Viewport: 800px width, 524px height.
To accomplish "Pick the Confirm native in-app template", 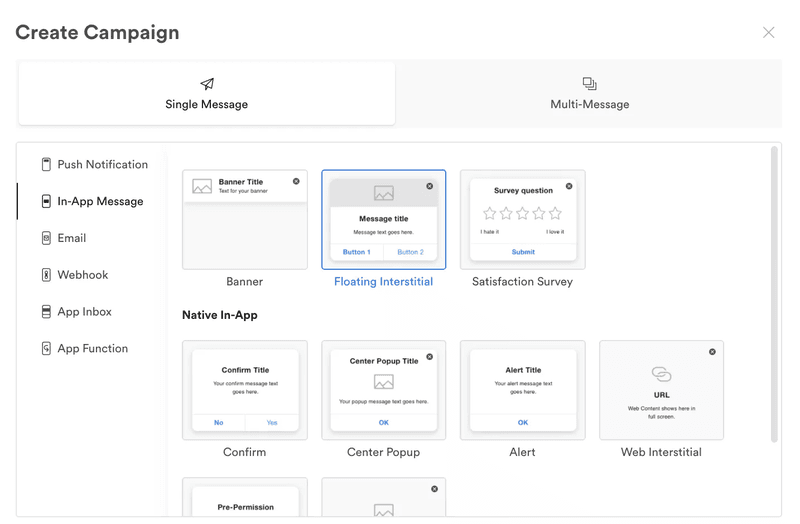I will point(245,391).
